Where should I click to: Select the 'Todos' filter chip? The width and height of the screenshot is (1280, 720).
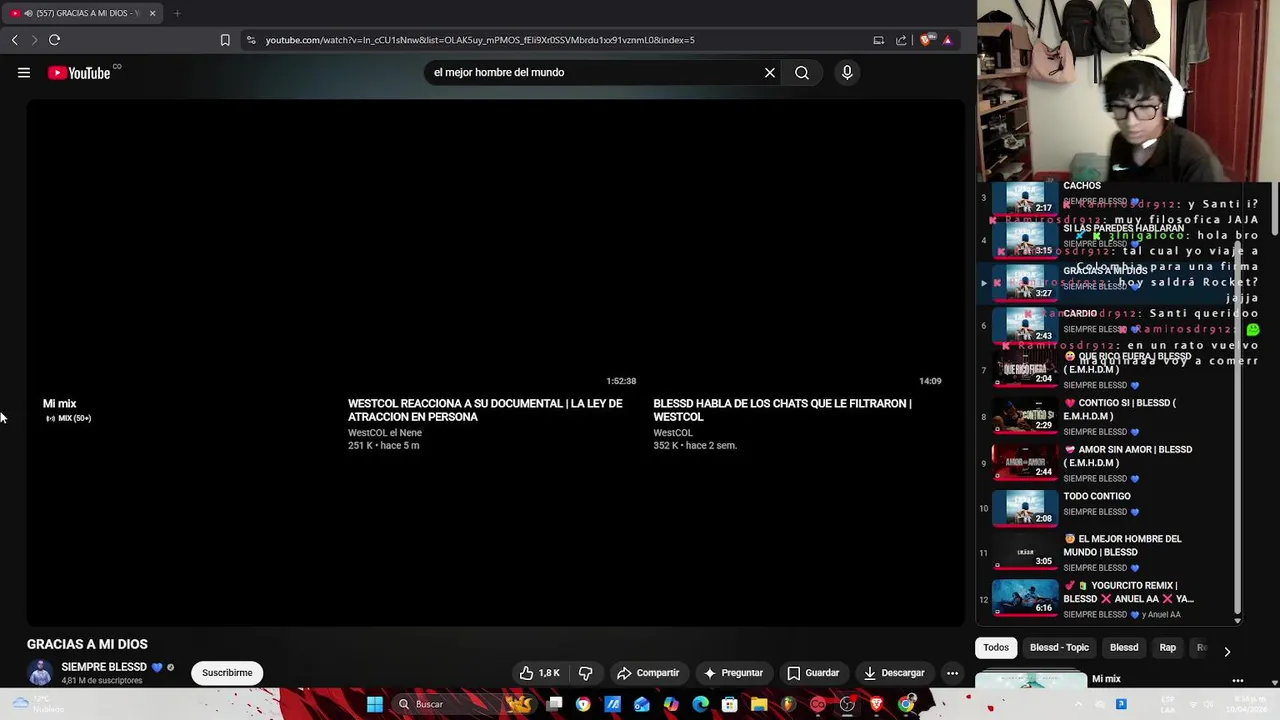pyautogui.click(x=996, y=647)
